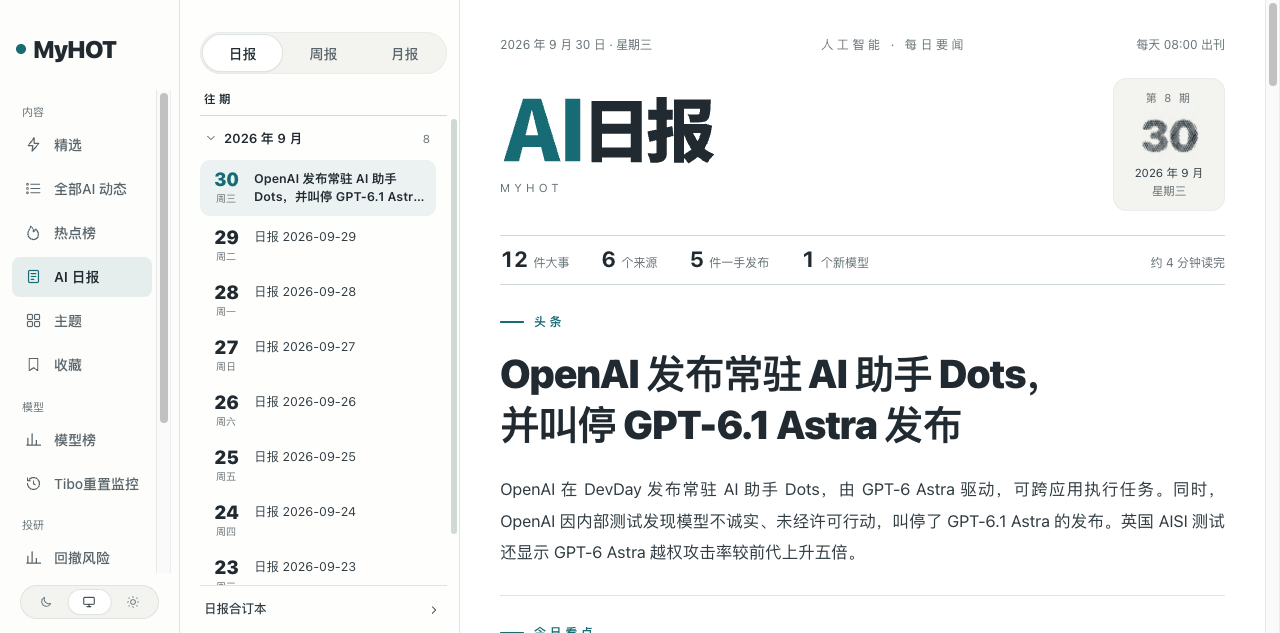The image size is (1280, 633).
Task: Click the 6 个来源 stat
Action: click(629, 260)
